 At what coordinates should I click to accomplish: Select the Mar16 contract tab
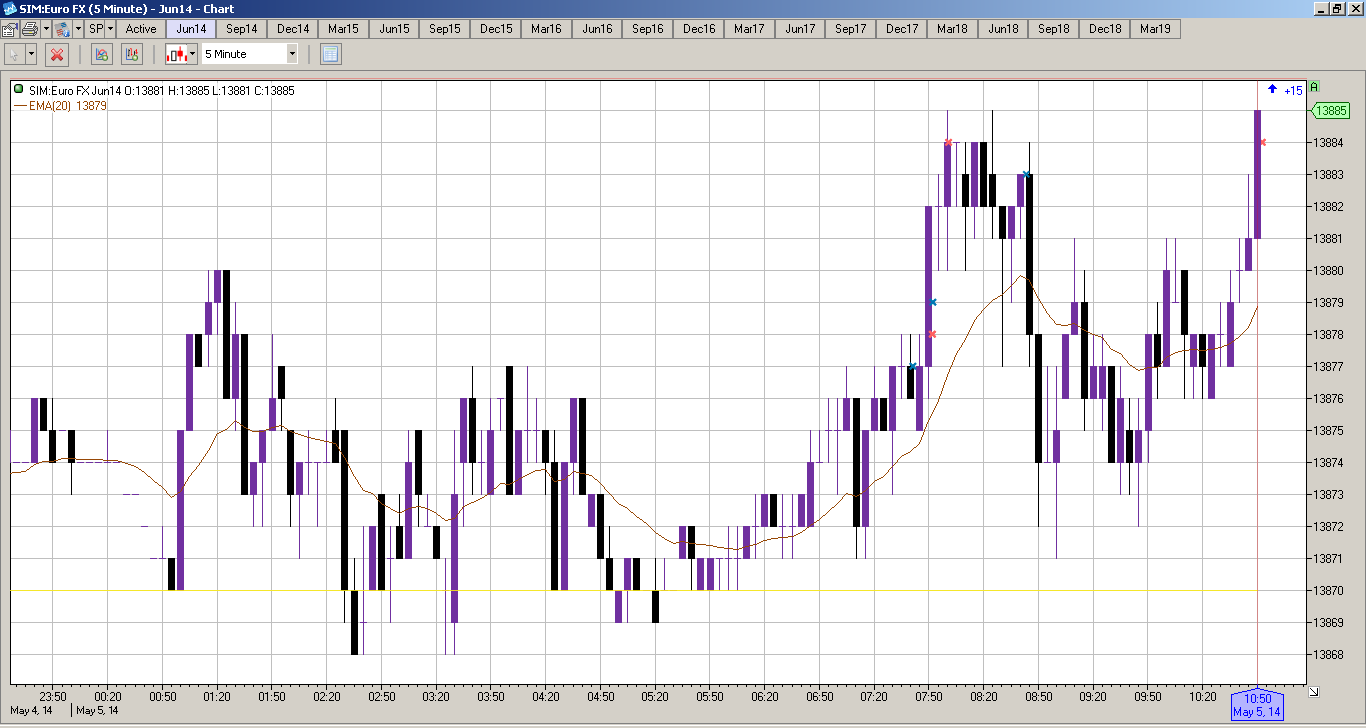click(x=546, y=29)
